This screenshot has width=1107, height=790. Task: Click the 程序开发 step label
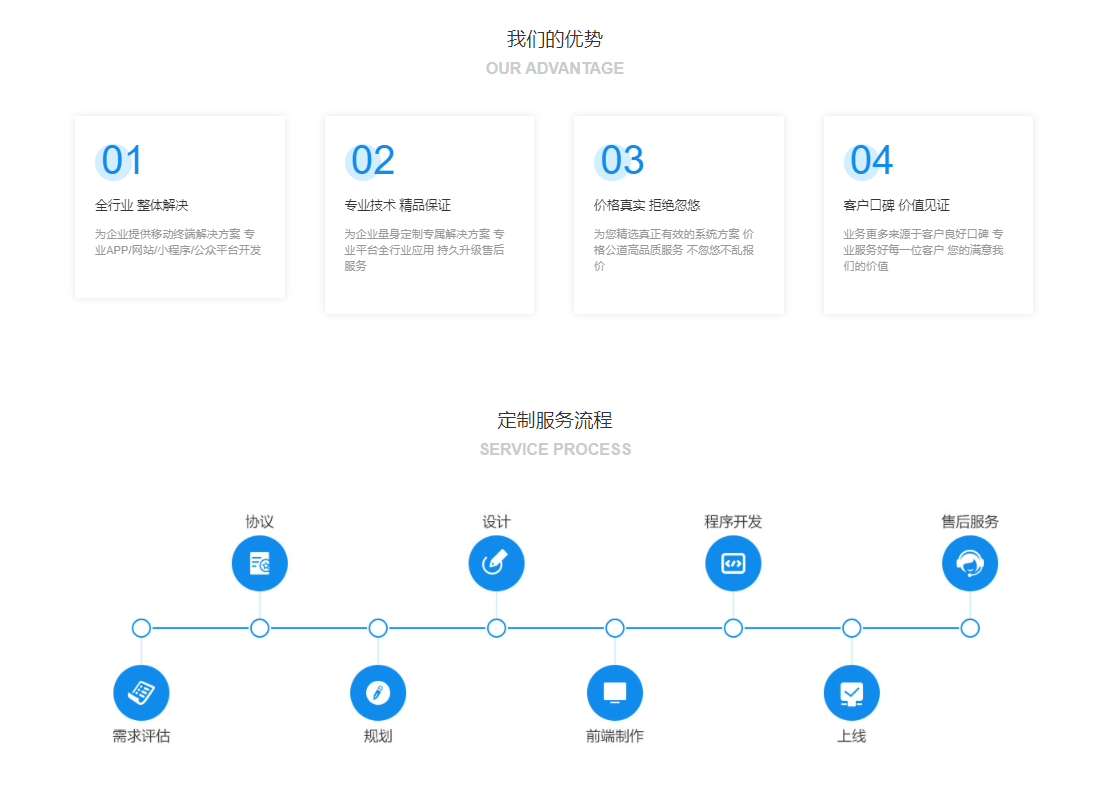[x=733, y=522]
